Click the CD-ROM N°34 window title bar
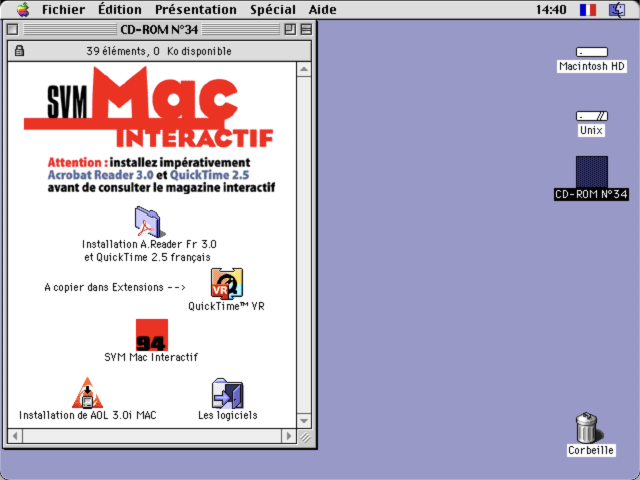The image size is (640, 480). click(159, 29)
